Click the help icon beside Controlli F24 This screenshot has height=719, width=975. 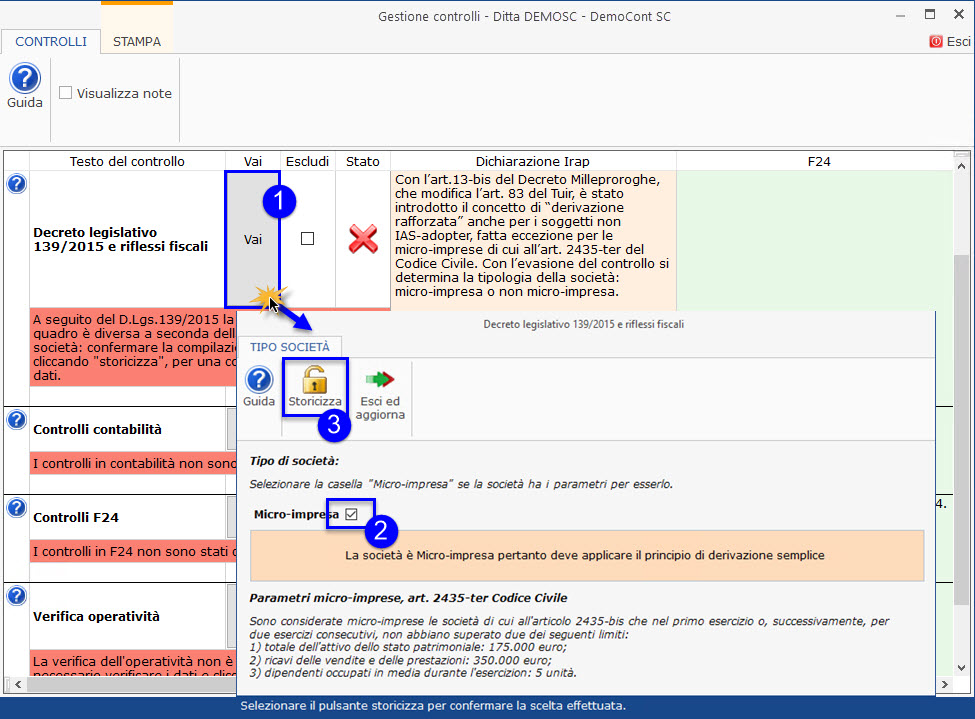pyautogui.click(x=17, y=508)
